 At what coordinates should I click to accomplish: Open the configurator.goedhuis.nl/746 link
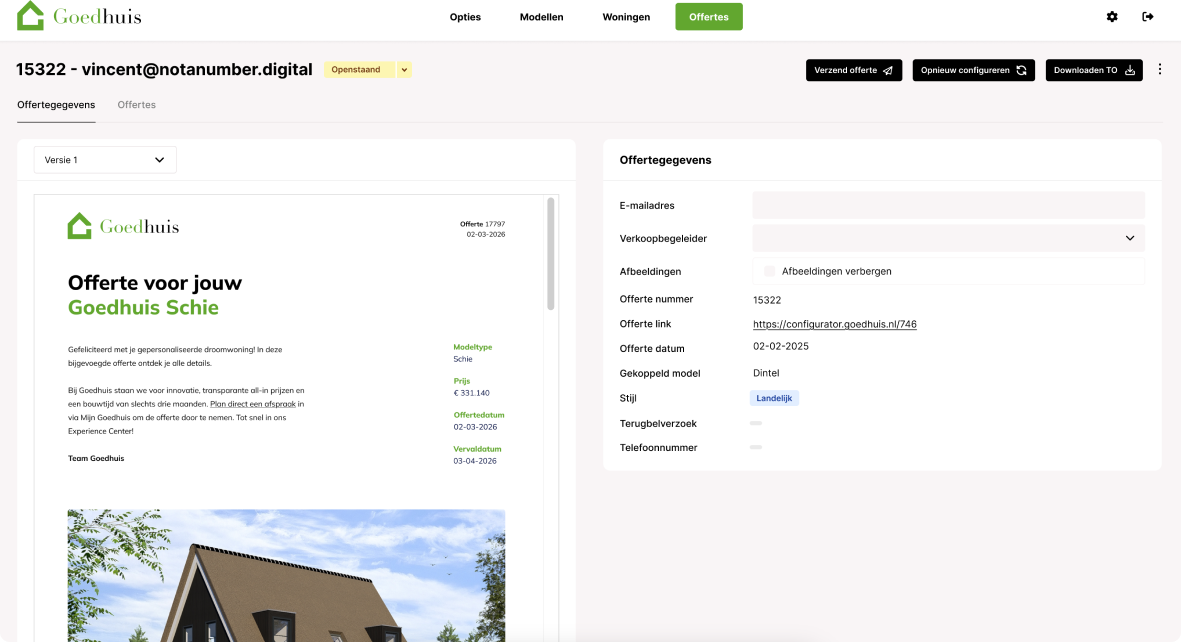point(835,324)
